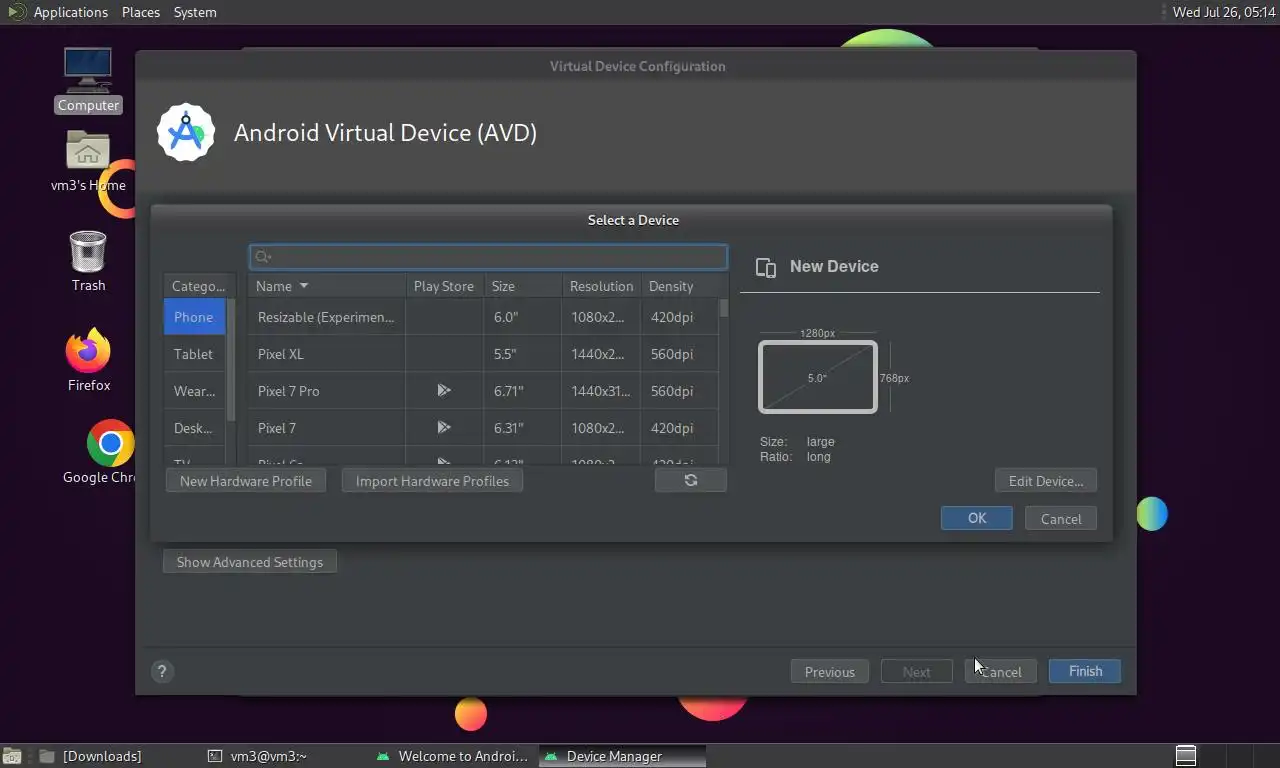1280x768 pixels.
Task: Confirm with the OK button
Action: click(x=977, y=518)
